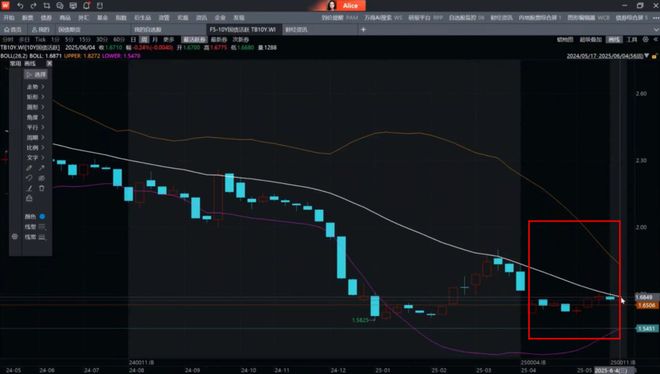Click the lock icon beside date range
This screenshot has width=660, height=374.
point(655,56)
